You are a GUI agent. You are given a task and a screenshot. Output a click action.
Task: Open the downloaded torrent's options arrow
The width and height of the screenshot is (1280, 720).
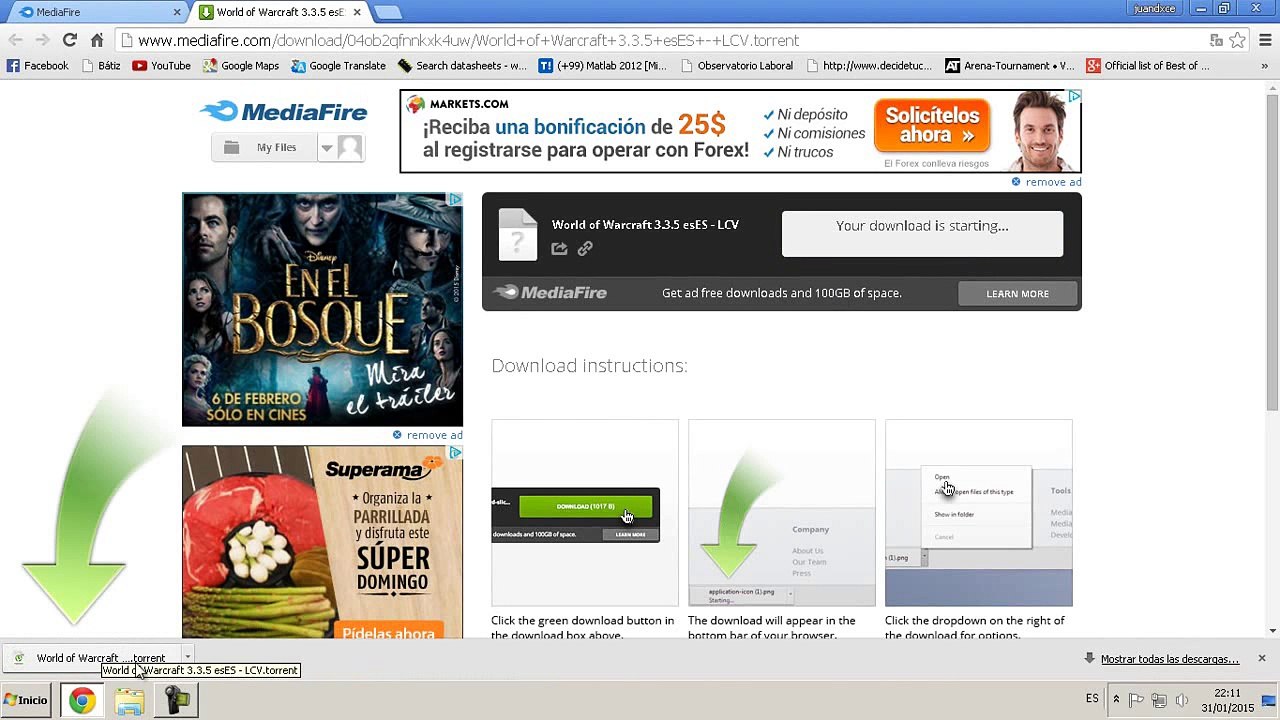[187, 658]
